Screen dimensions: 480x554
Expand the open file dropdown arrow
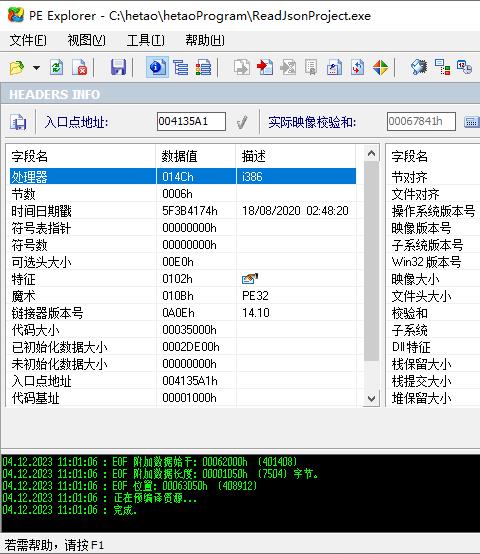coord(36,67)
